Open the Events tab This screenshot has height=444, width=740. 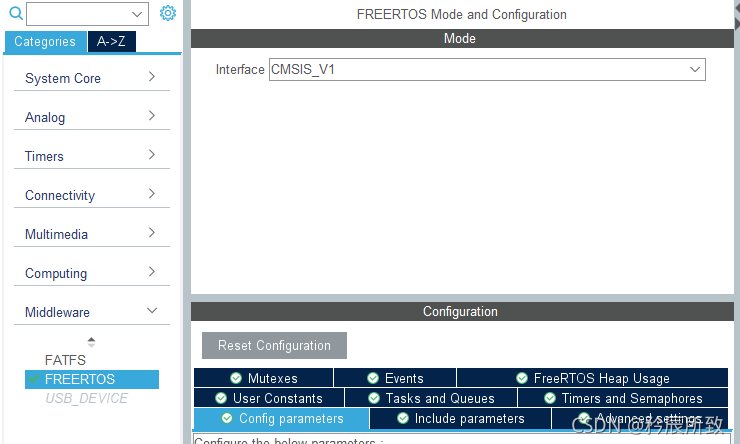point(395,378)
